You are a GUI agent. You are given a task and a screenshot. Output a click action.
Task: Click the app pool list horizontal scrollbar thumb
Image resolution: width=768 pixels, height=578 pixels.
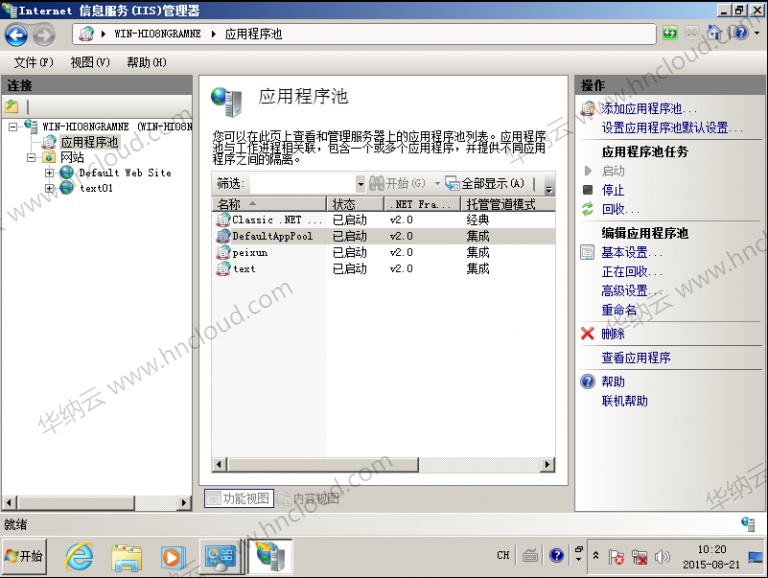click(323, 464)
